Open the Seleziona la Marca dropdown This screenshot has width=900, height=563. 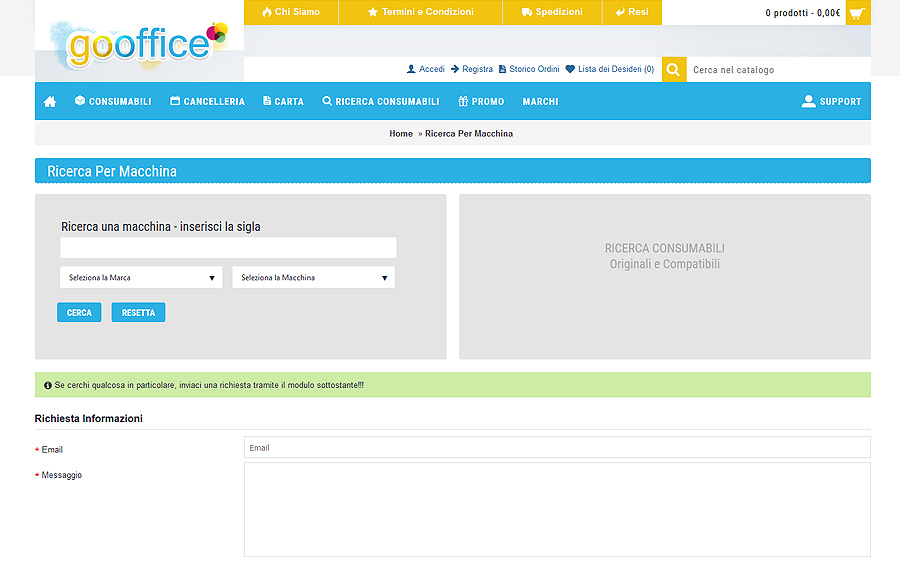coord(141,277)
